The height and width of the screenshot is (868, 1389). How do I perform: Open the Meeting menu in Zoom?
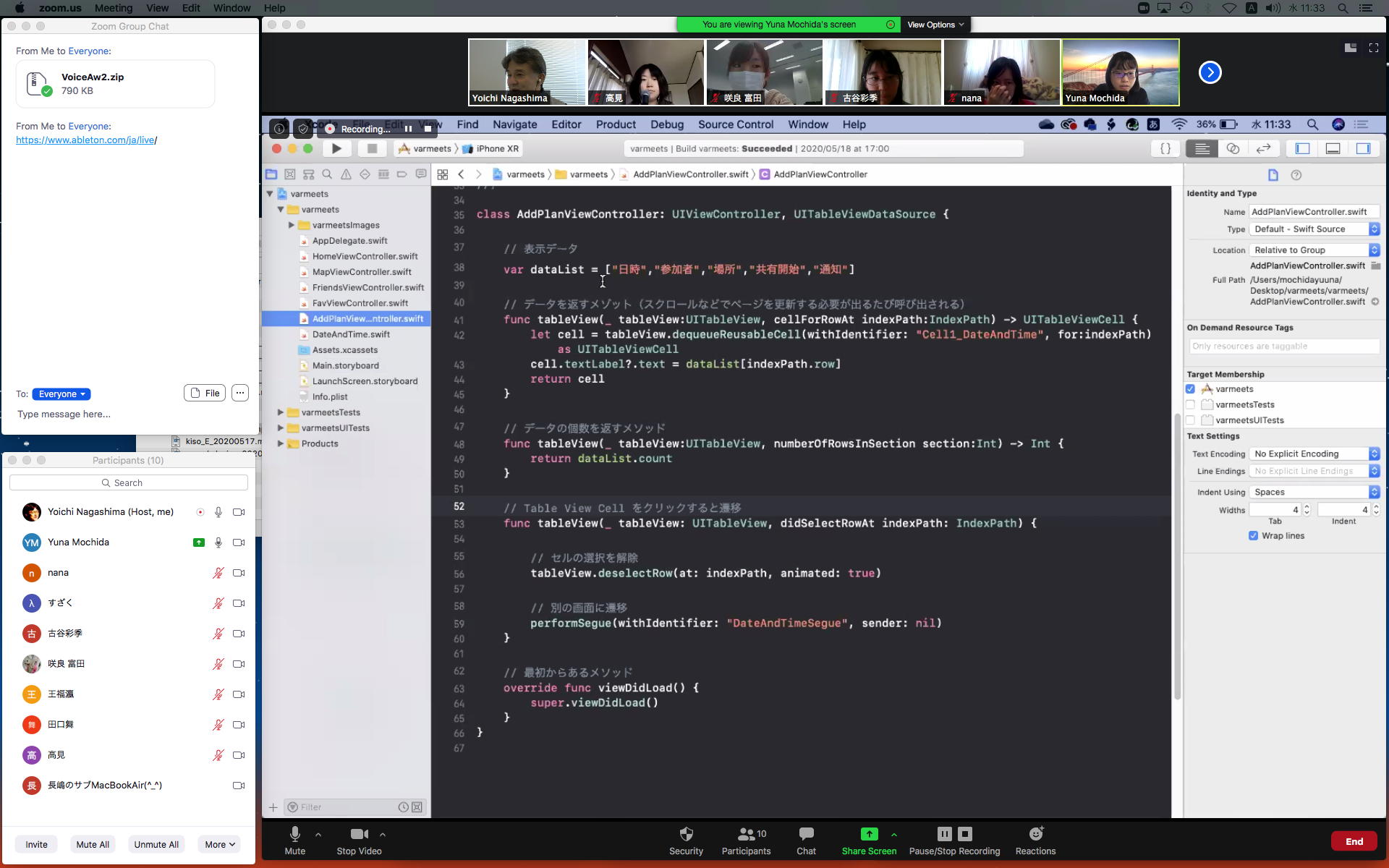[x=114, y=8]
